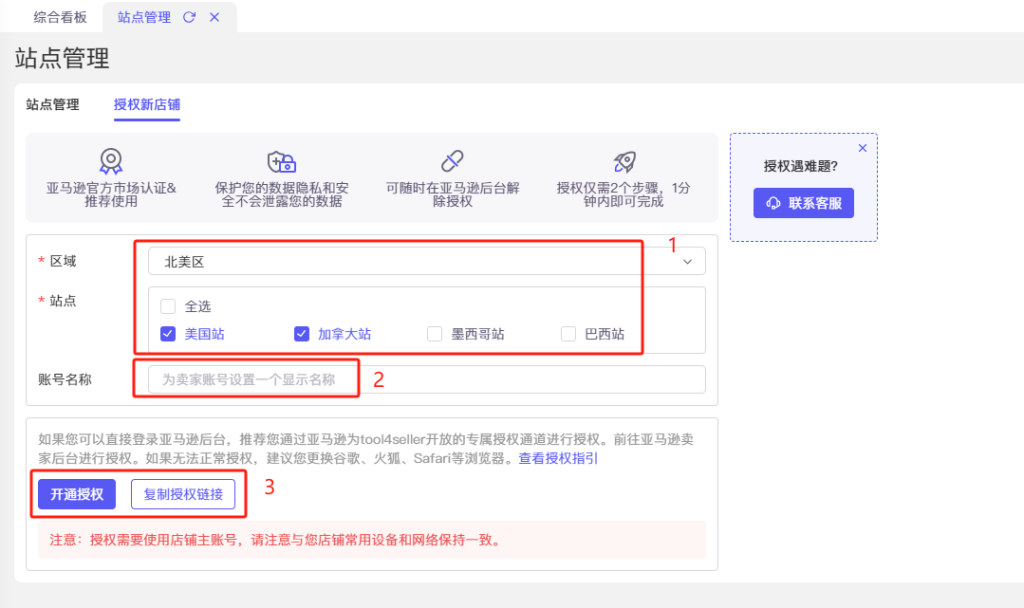
Task: Check the 巴西站 checkbox
Action: point(568,334)
